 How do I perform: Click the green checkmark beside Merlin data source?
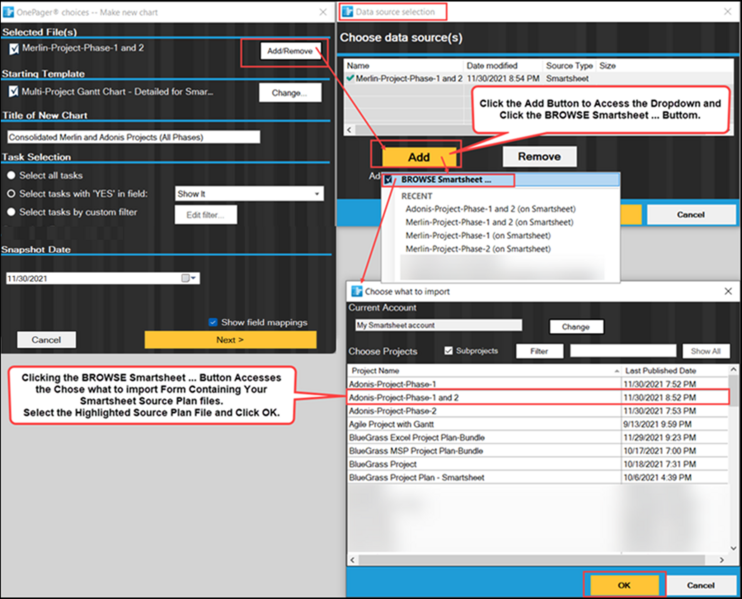tap(350, 78)
